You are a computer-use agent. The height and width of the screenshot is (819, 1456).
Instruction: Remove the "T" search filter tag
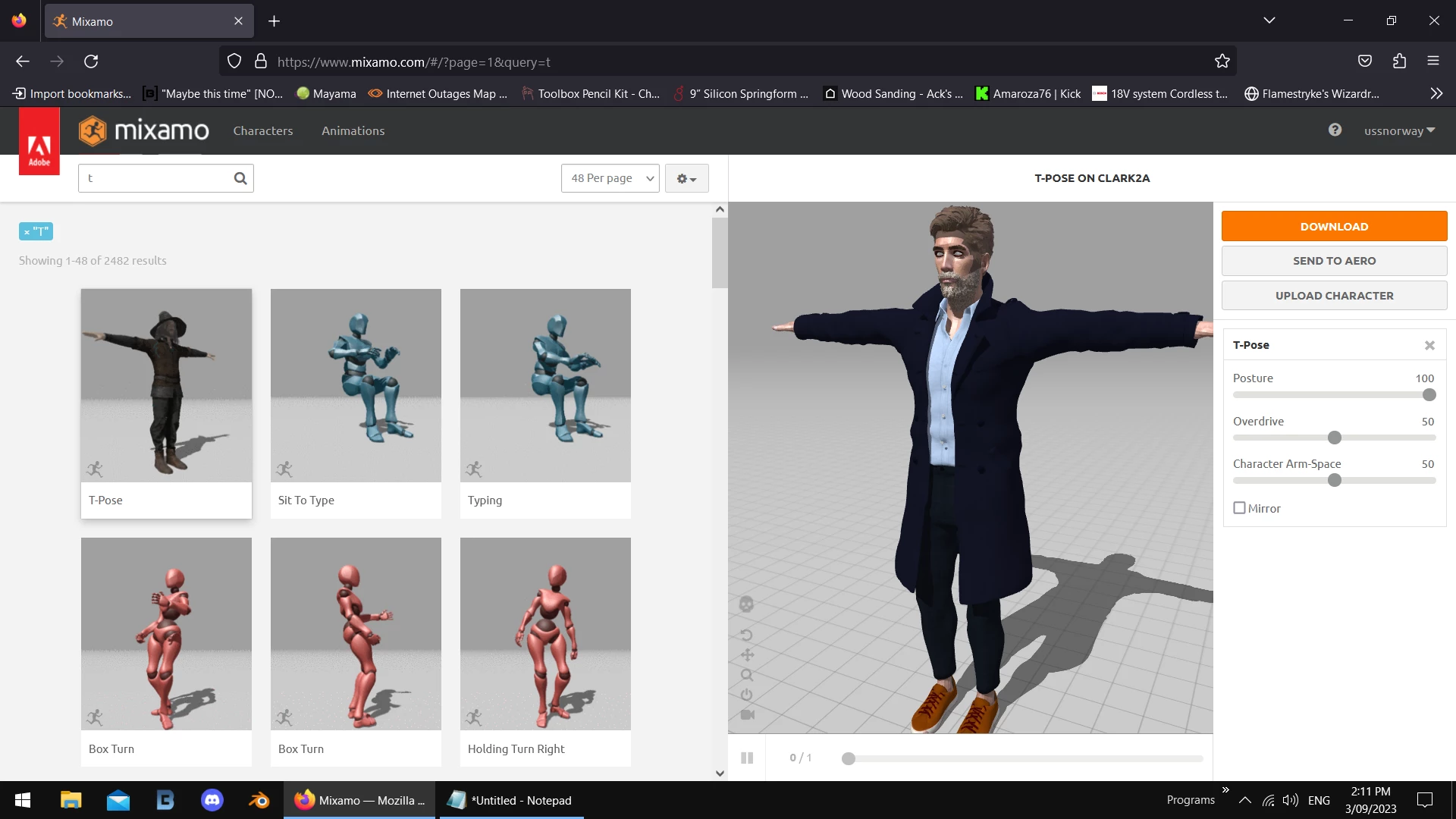click(27, 232)
